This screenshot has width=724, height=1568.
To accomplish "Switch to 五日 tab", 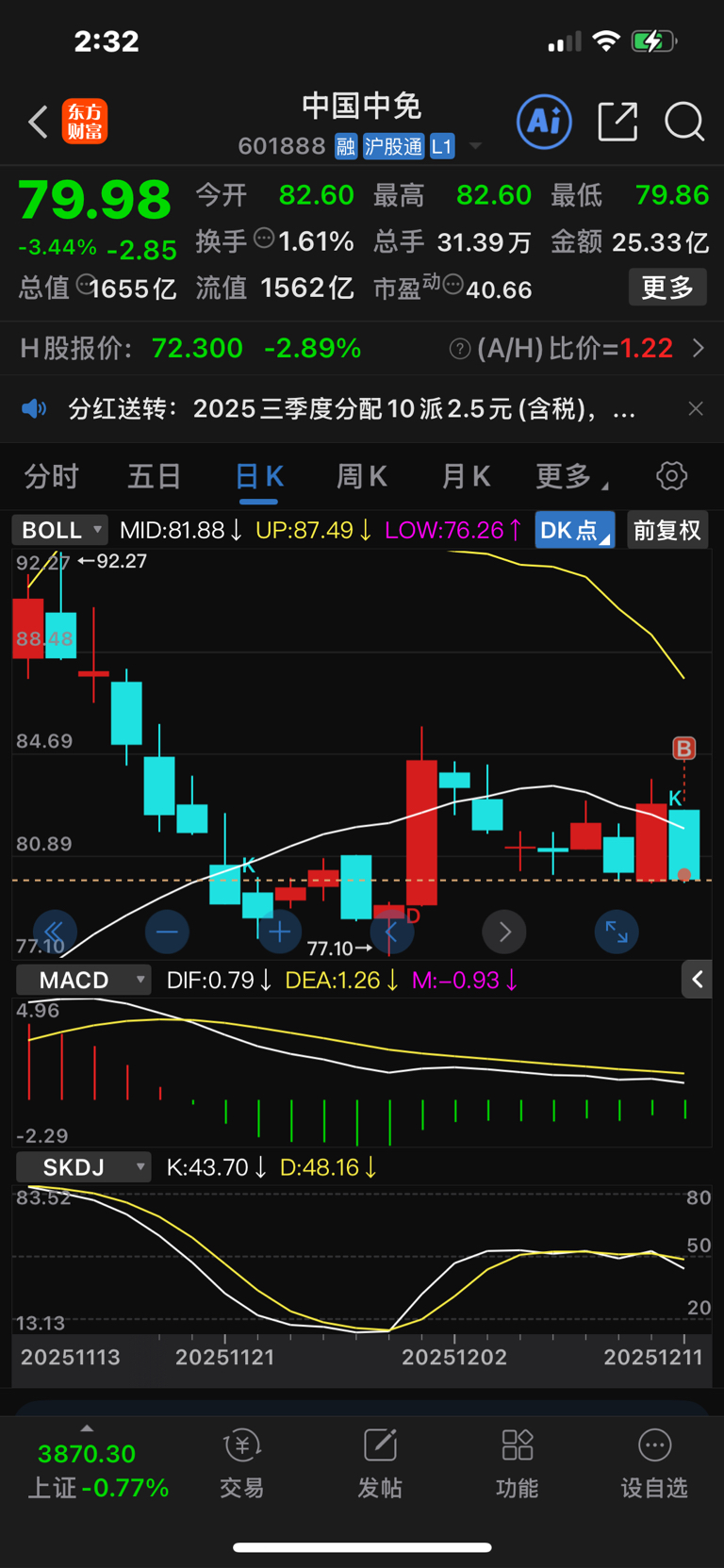I will point(154,476).
